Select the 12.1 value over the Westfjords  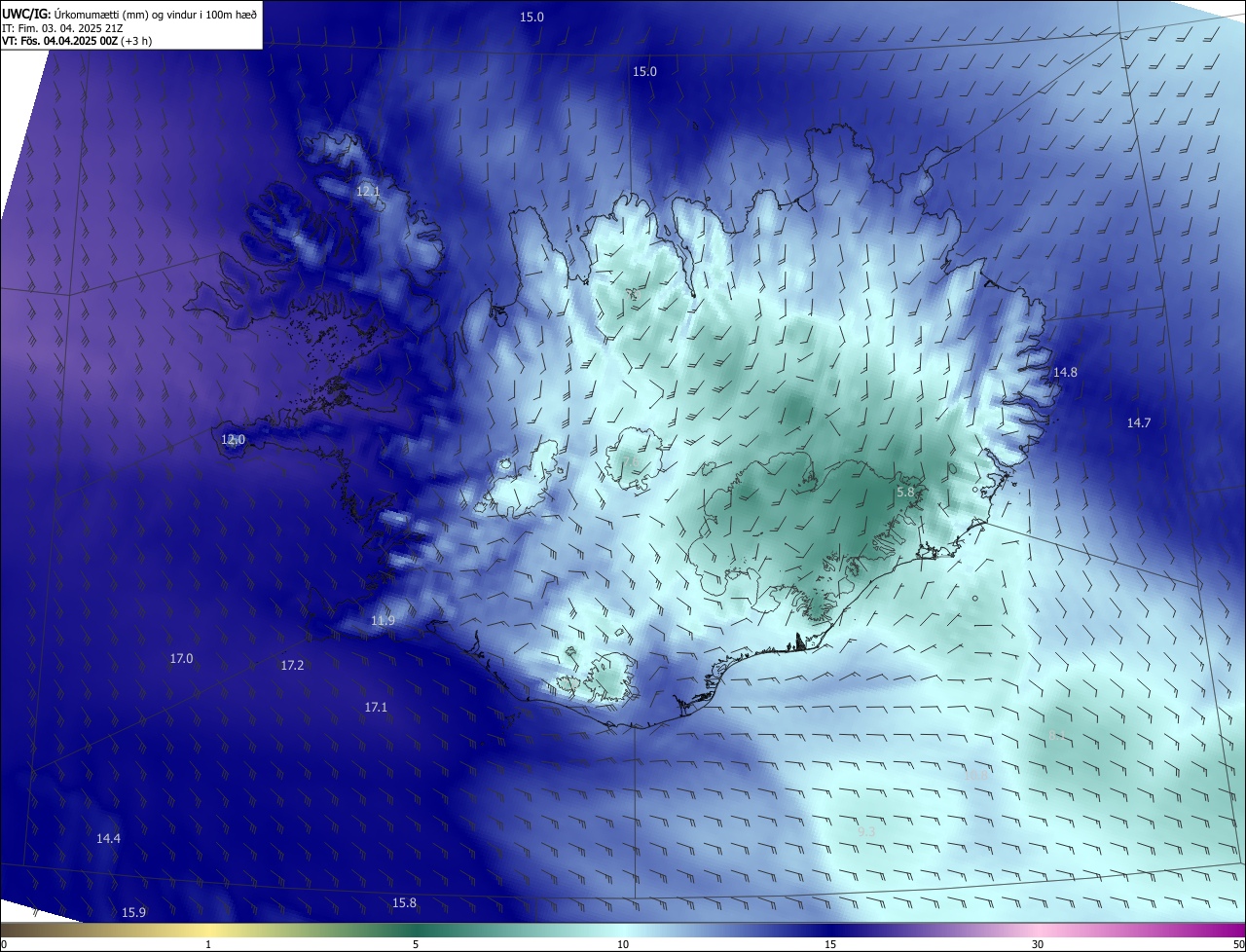point(368,192)
